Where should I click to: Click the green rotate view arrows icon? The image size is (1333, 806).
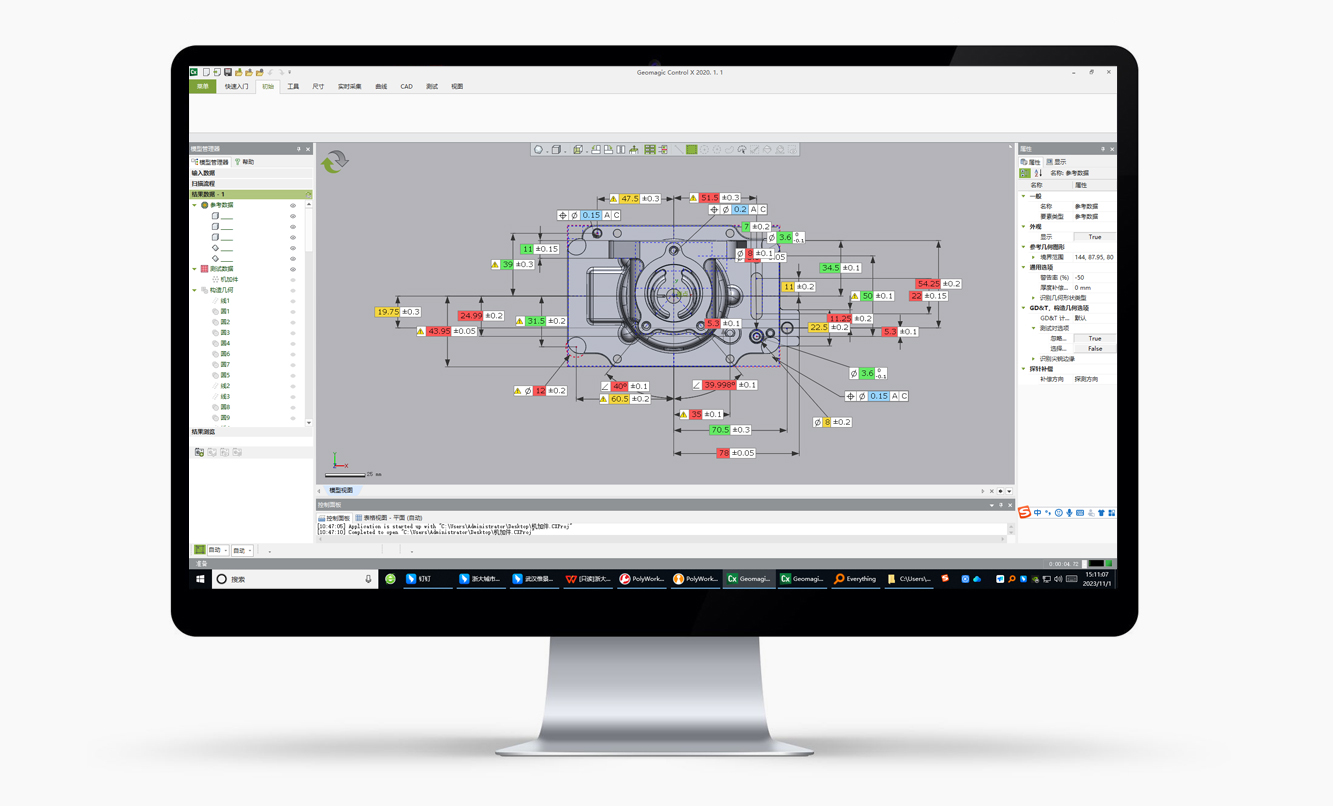tap(334, 161)
